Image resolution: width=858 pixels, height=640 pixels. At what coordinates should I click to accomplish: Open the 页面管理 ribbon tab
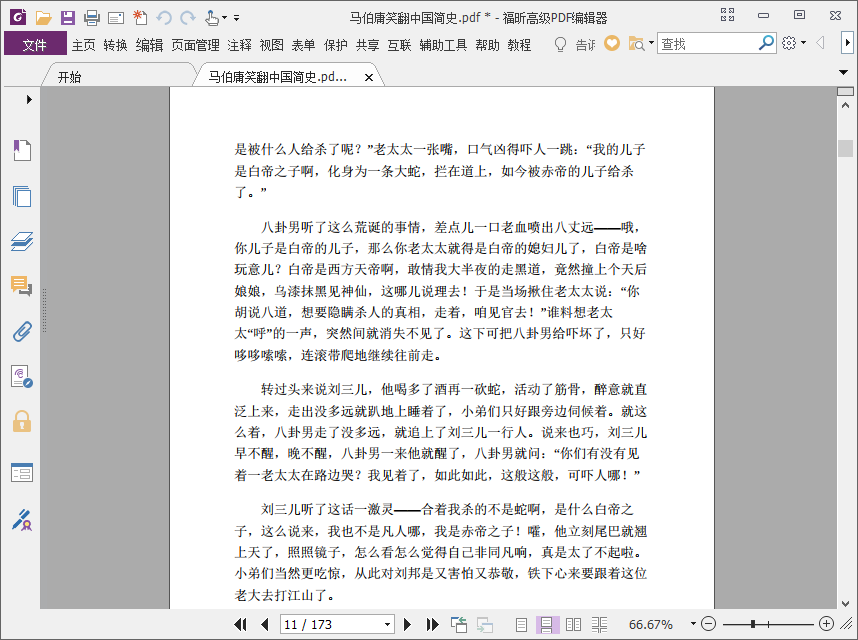pyautogui.click(x=195, y=45)
